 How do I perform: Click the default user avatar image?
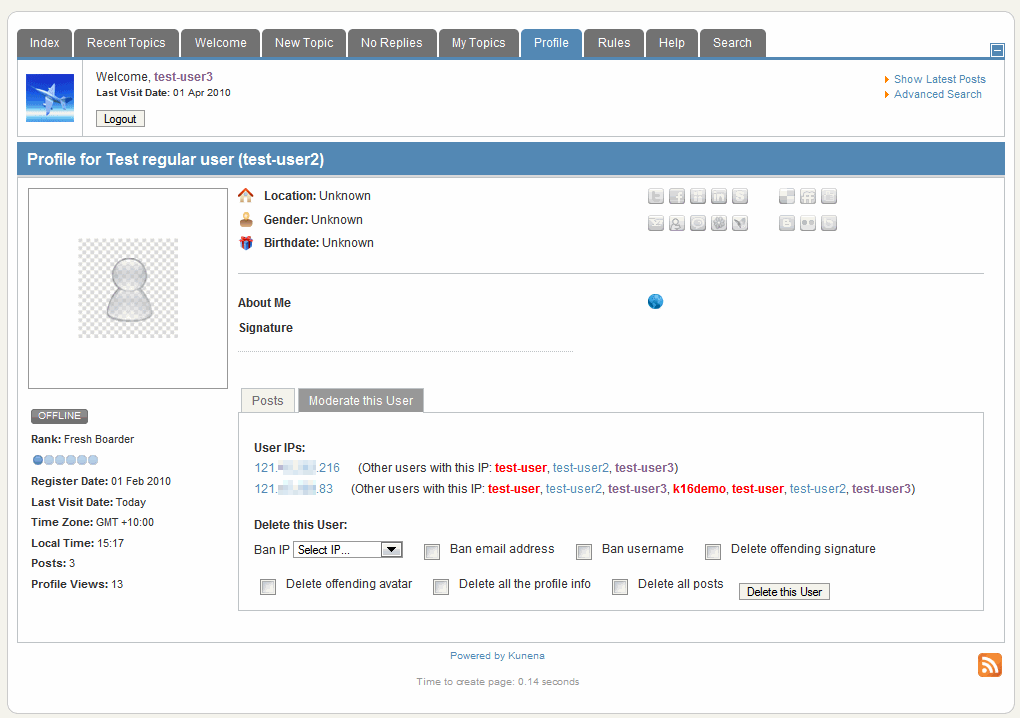128,288
